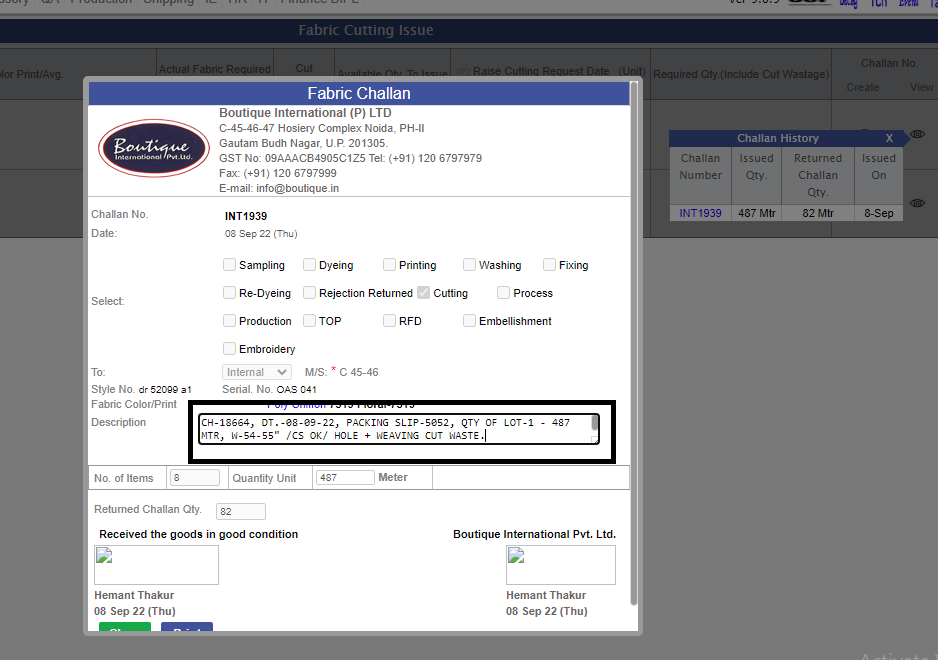
Task: Click the Fabric Cutting Issue page heading
Action: 366,30
